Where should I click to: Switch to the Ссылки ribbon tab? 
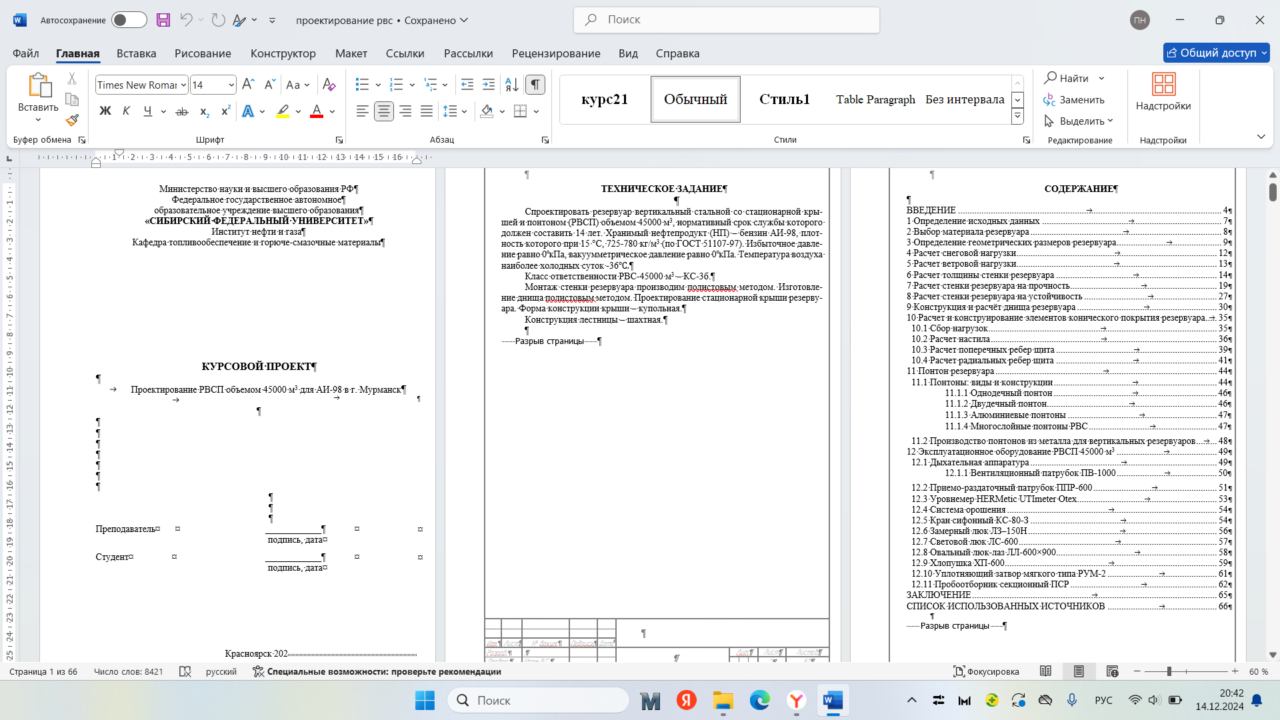click(x=405, y=53)
